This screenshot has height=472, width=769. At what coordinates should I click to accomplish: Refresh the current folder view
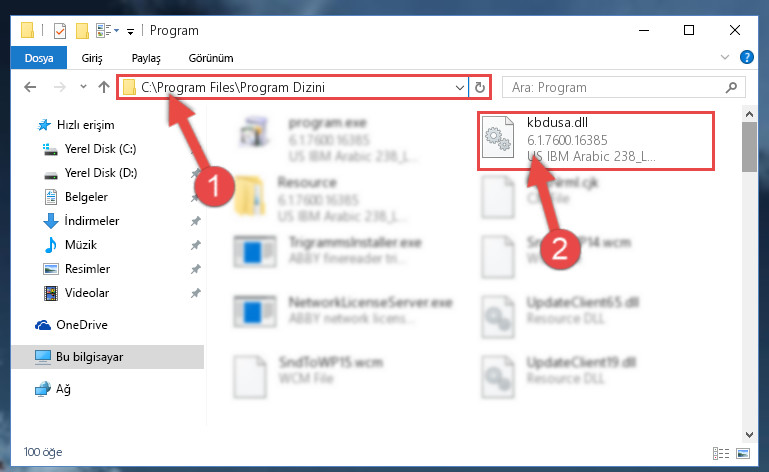480,87
